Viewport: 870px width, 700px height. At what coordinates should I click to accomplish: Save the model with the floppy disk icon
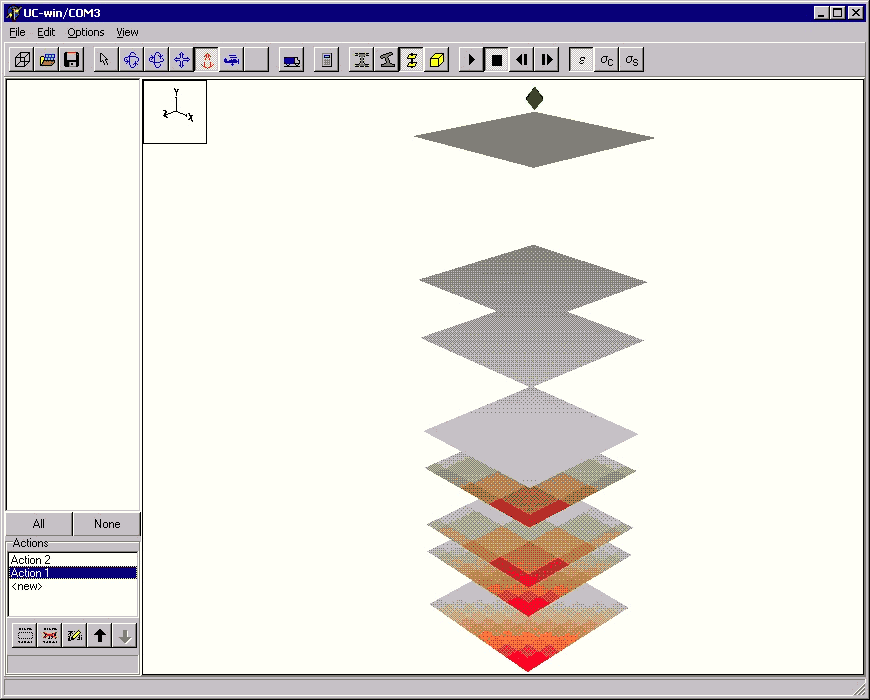click(72, 60)
